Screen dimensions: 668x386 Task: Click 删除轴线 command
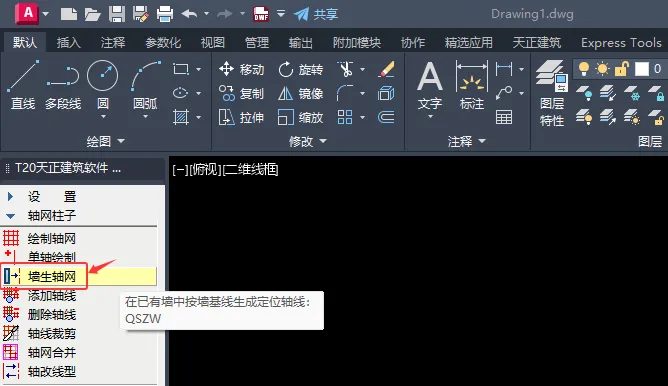point(52,314)
